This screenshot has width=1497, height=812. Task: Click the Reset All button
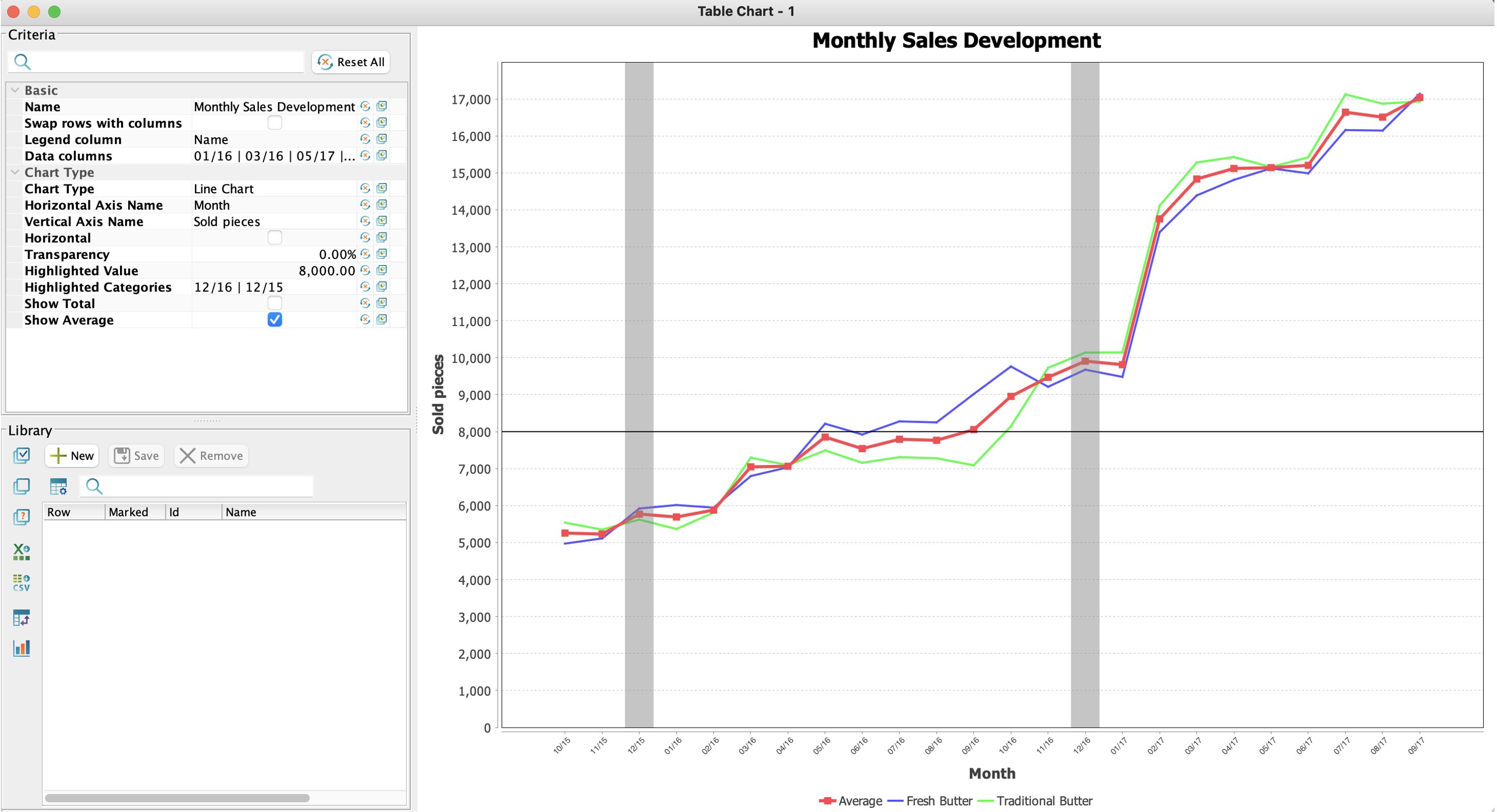(351, 62)
